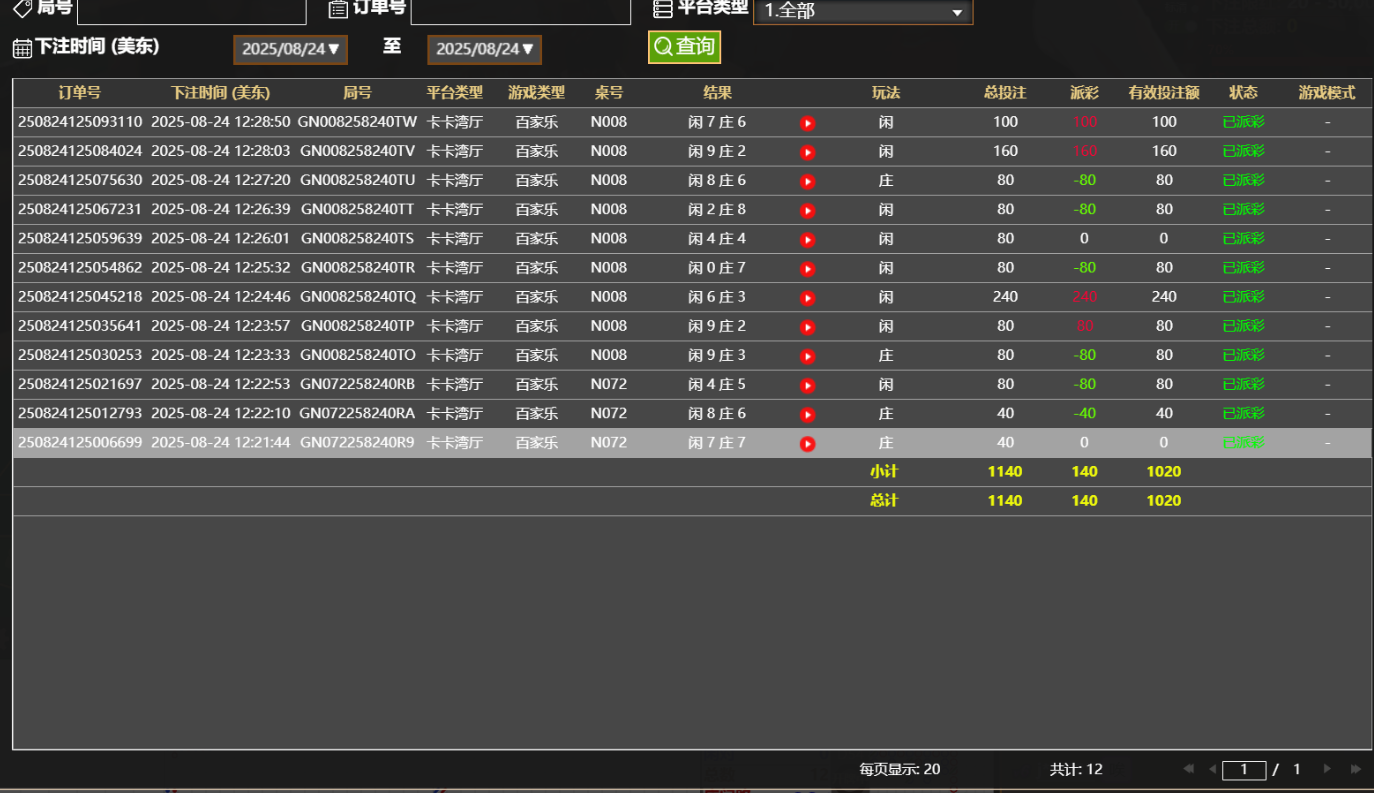The image size is (1374, 793).
Task: Click the 订单号 input field
Action: (520, 11)
